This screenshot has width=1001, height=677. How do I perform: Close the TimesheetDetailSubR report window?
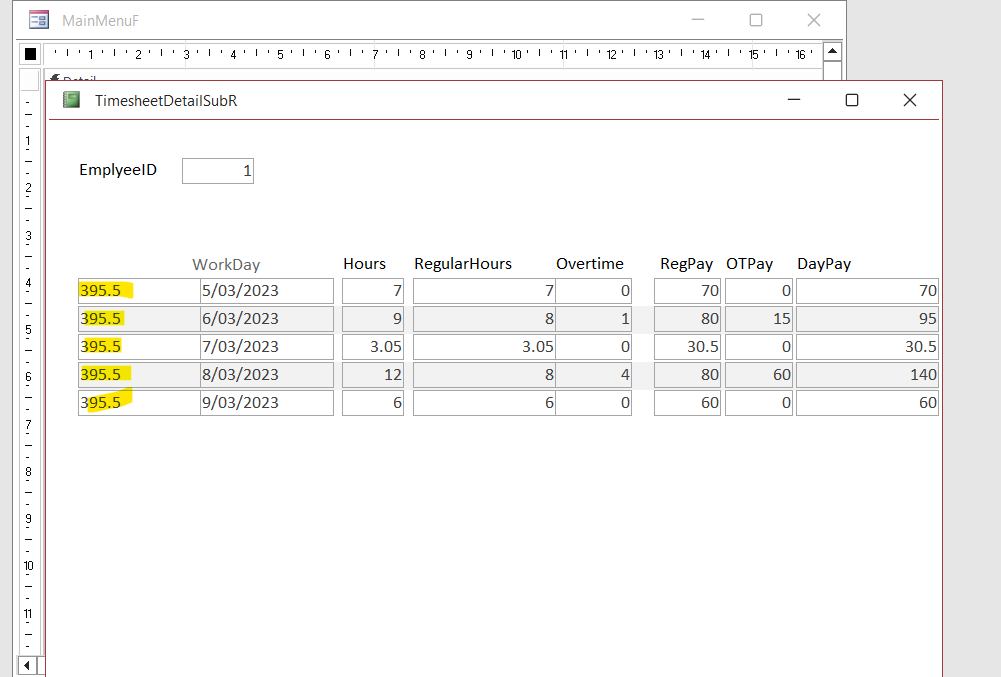909,100
